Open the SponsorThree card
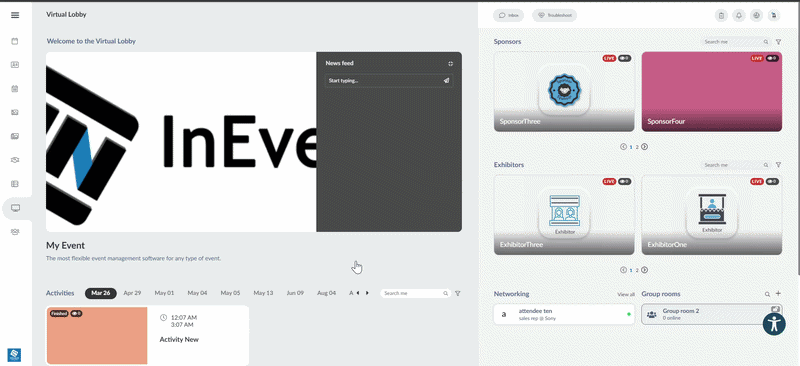This screenshot has width=800, height=366. pos(564,92)
